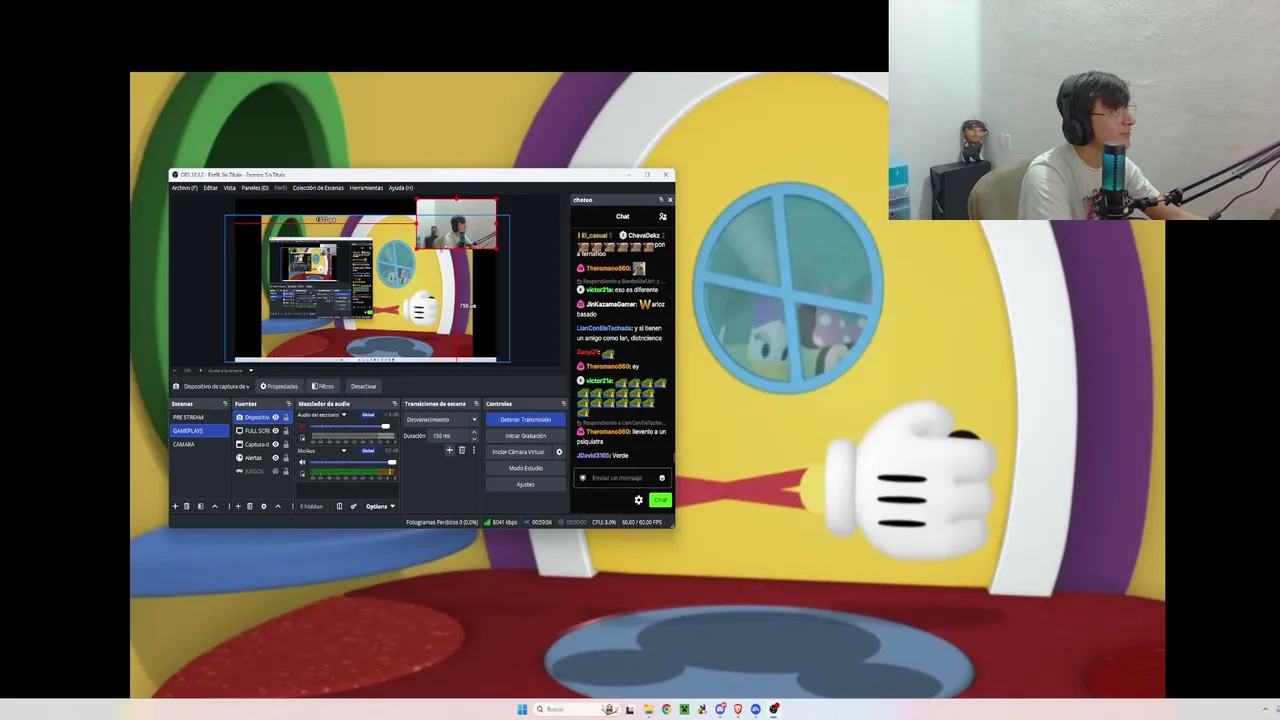Viewport: 1280px width, 720px height.
Task: Mute Mic/Aux speaker icon
Action: [302, 462]
